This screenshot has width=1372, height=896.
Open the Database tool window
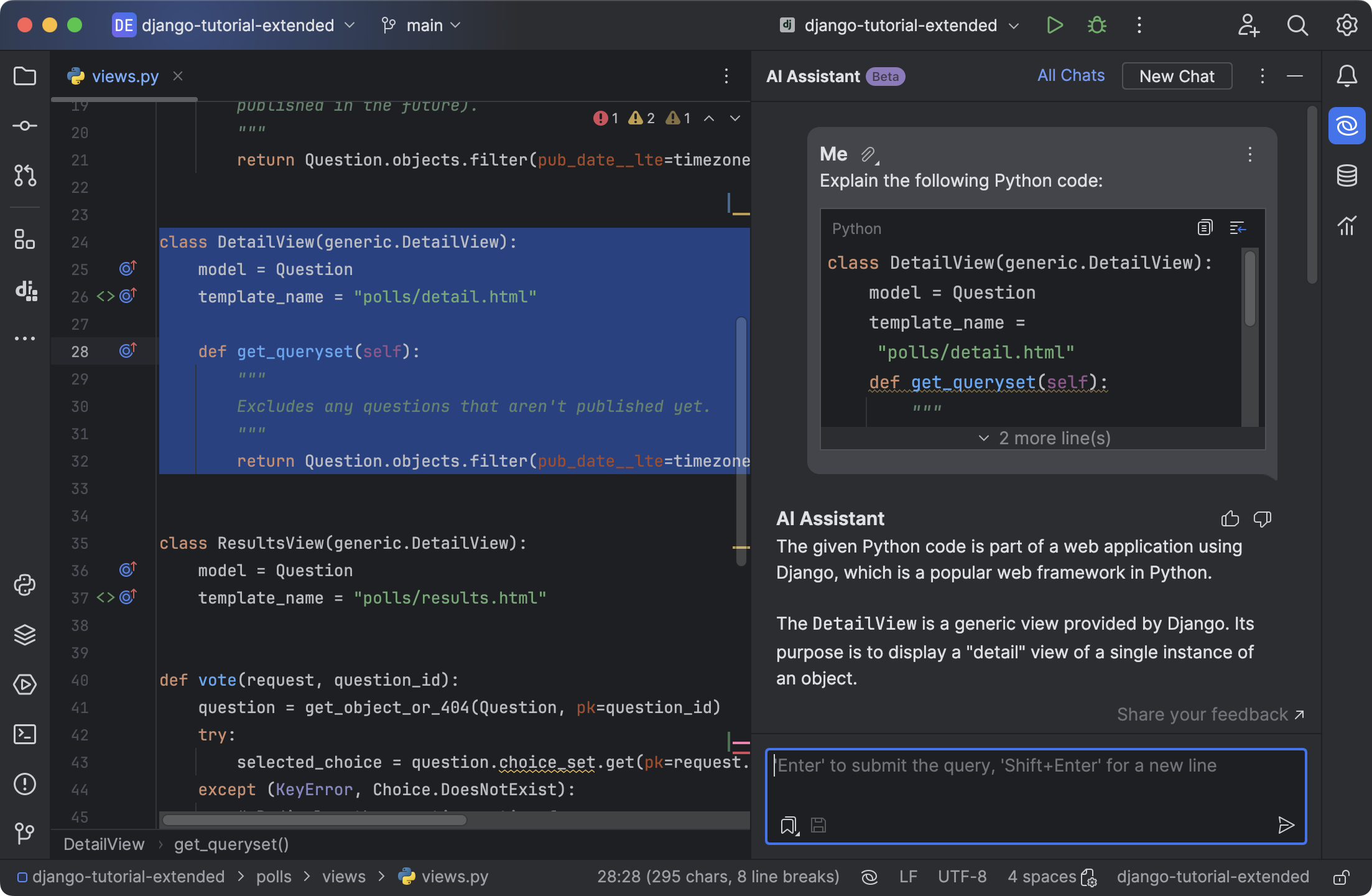pyautogui.click(x=1347, y=176)
